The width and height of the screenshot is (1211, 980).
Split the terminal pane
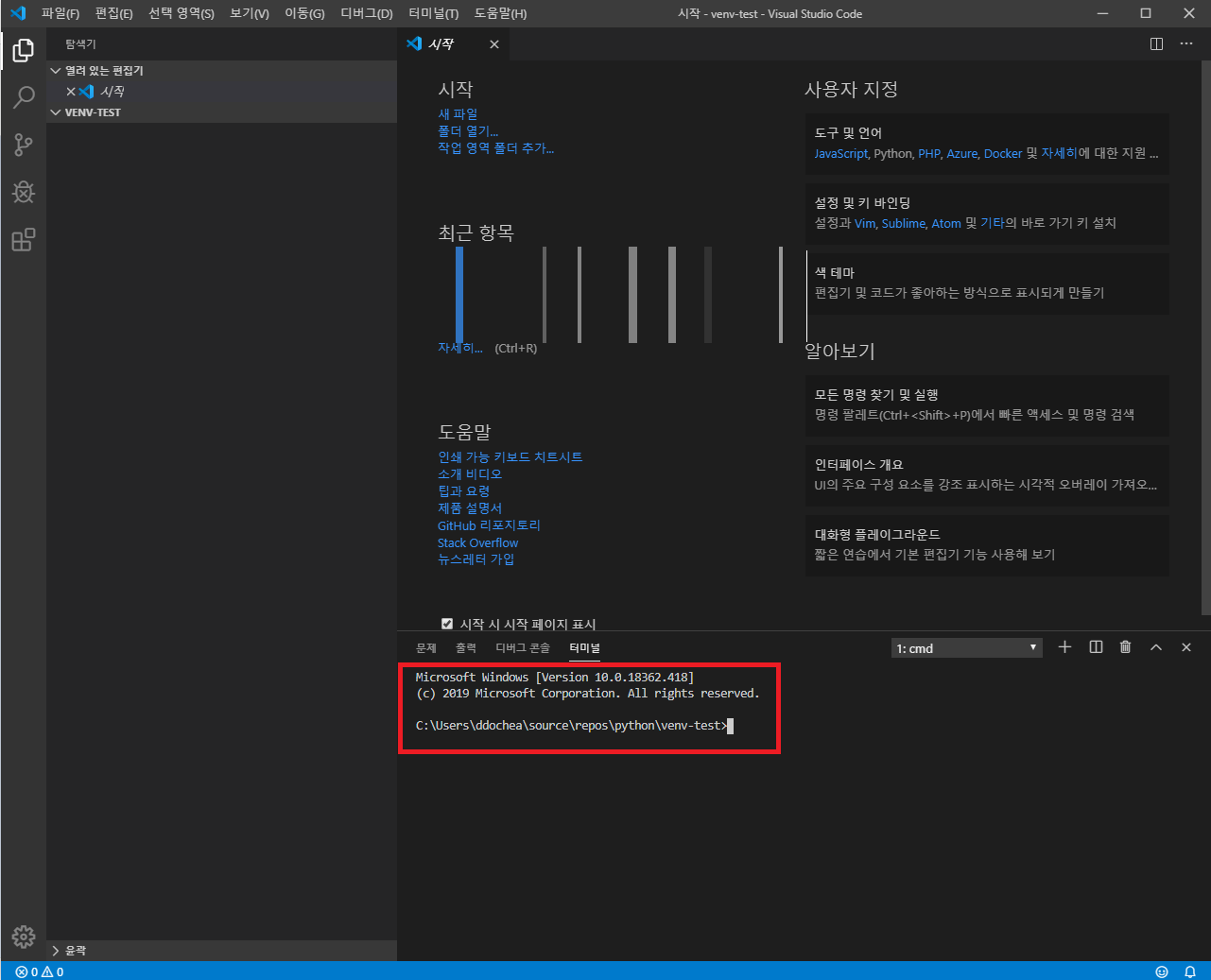pyautogui.click(x=1096, y=647)
